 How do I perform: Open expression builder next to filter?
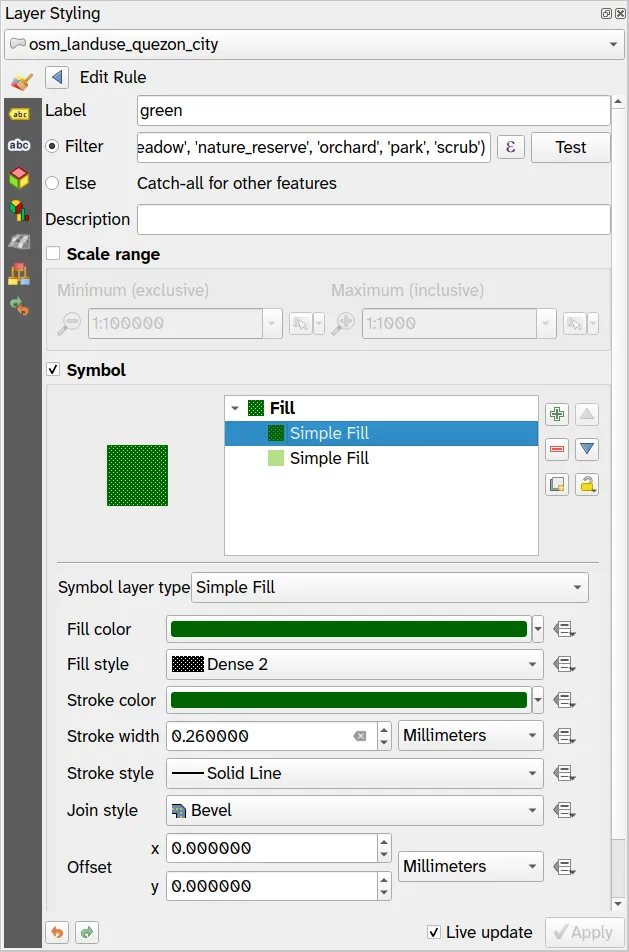coord(511,147)
